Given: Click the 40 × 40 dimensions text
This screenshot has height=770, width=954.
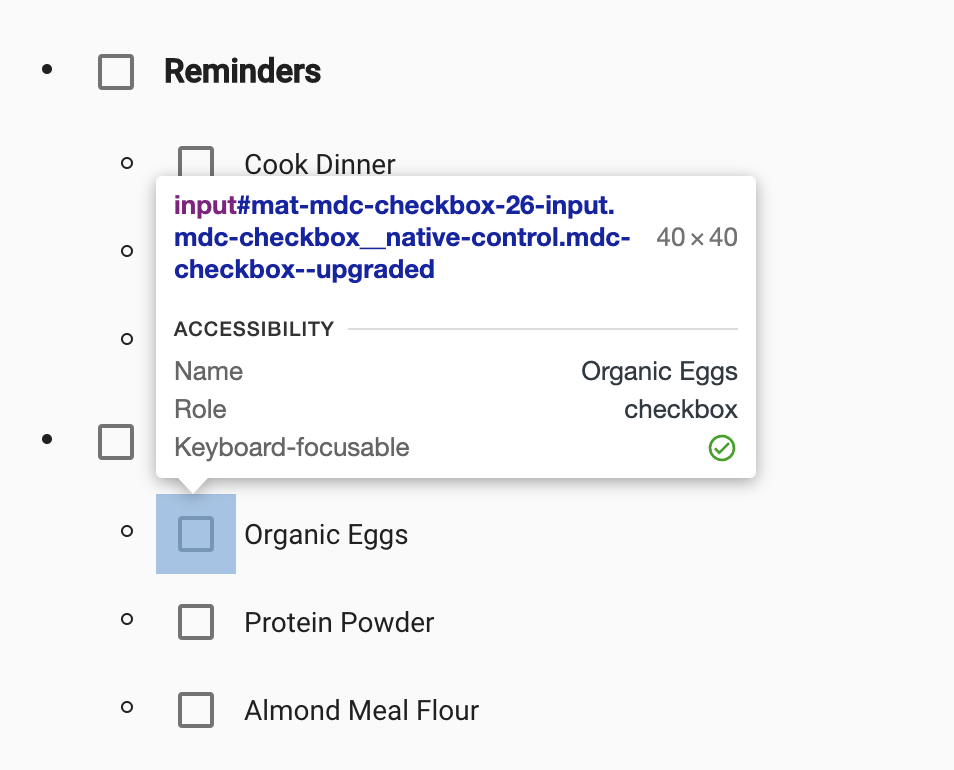Looking at the screenshot, I should (x=697, y=237).
